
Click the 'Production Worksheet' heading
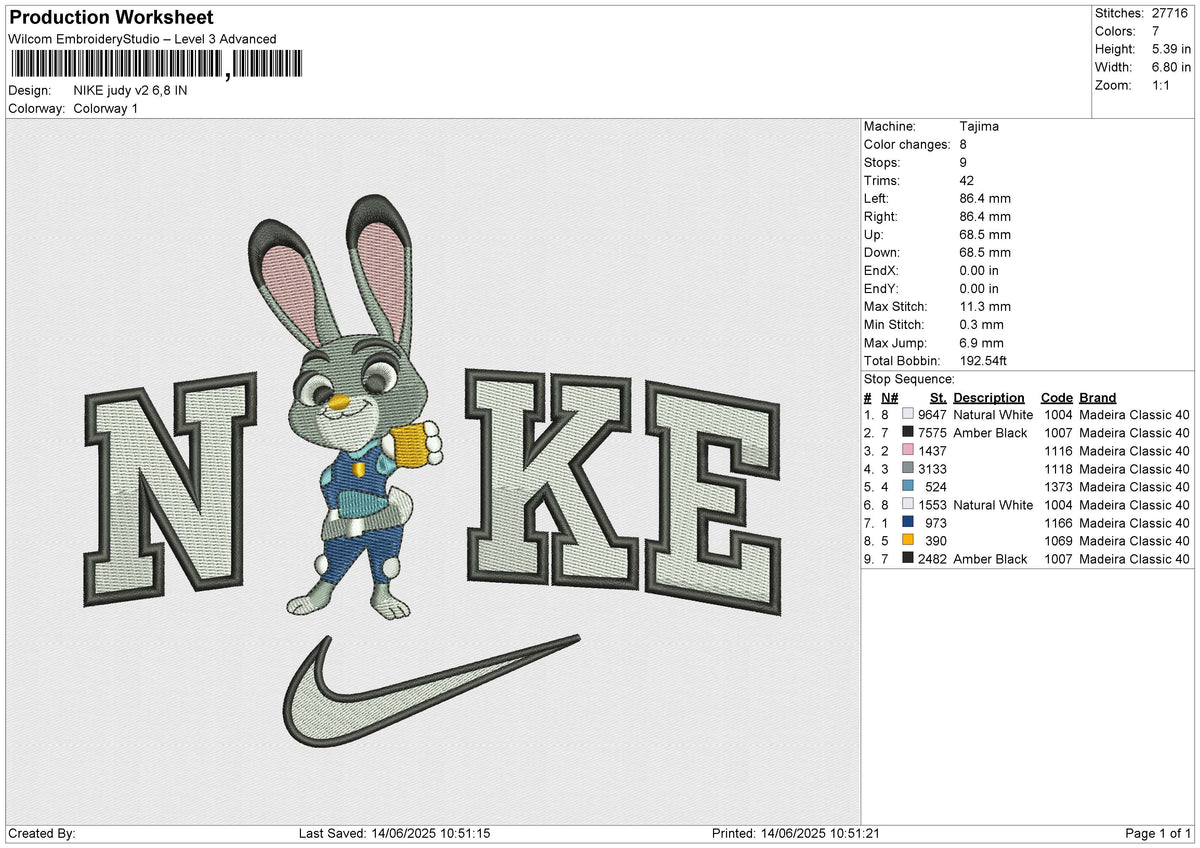pos(111,18)
